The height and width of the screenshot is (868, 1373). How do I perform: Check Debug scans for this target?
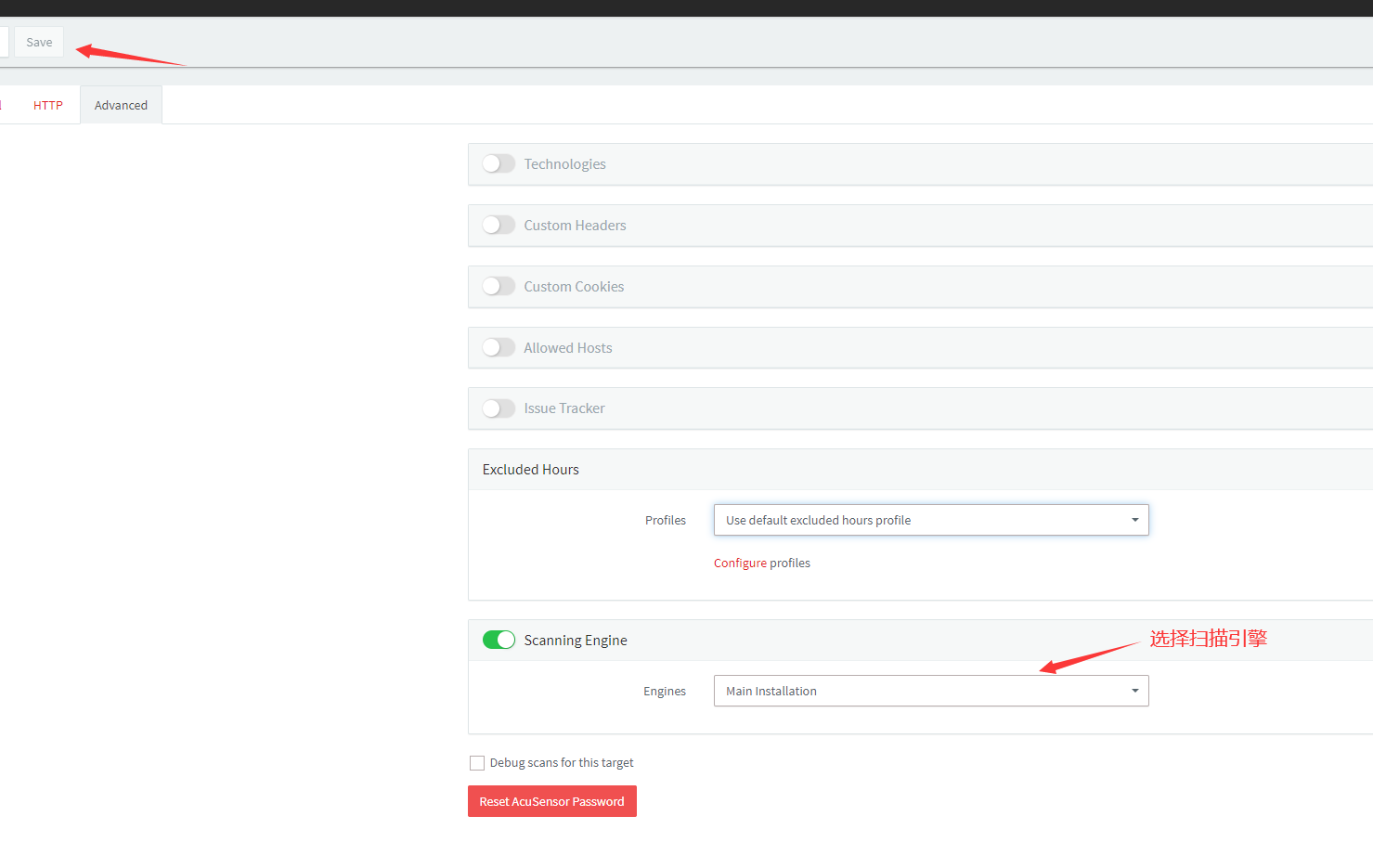477,763
